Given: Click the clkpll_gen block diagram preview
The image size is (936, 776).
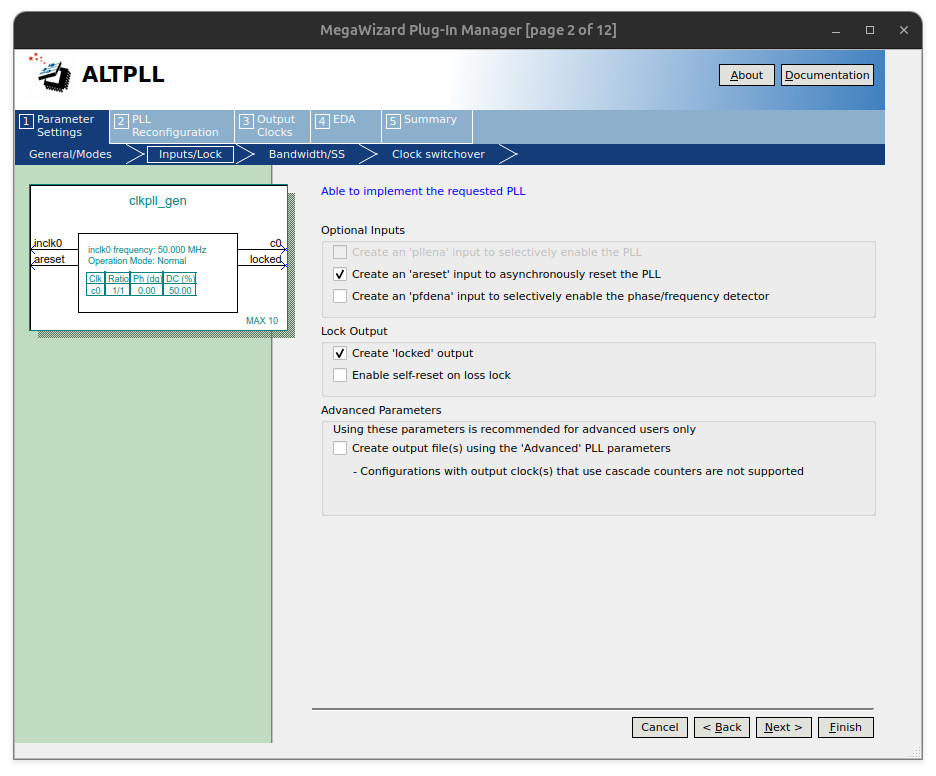Looking at the screenshot, I should (158, 257).
